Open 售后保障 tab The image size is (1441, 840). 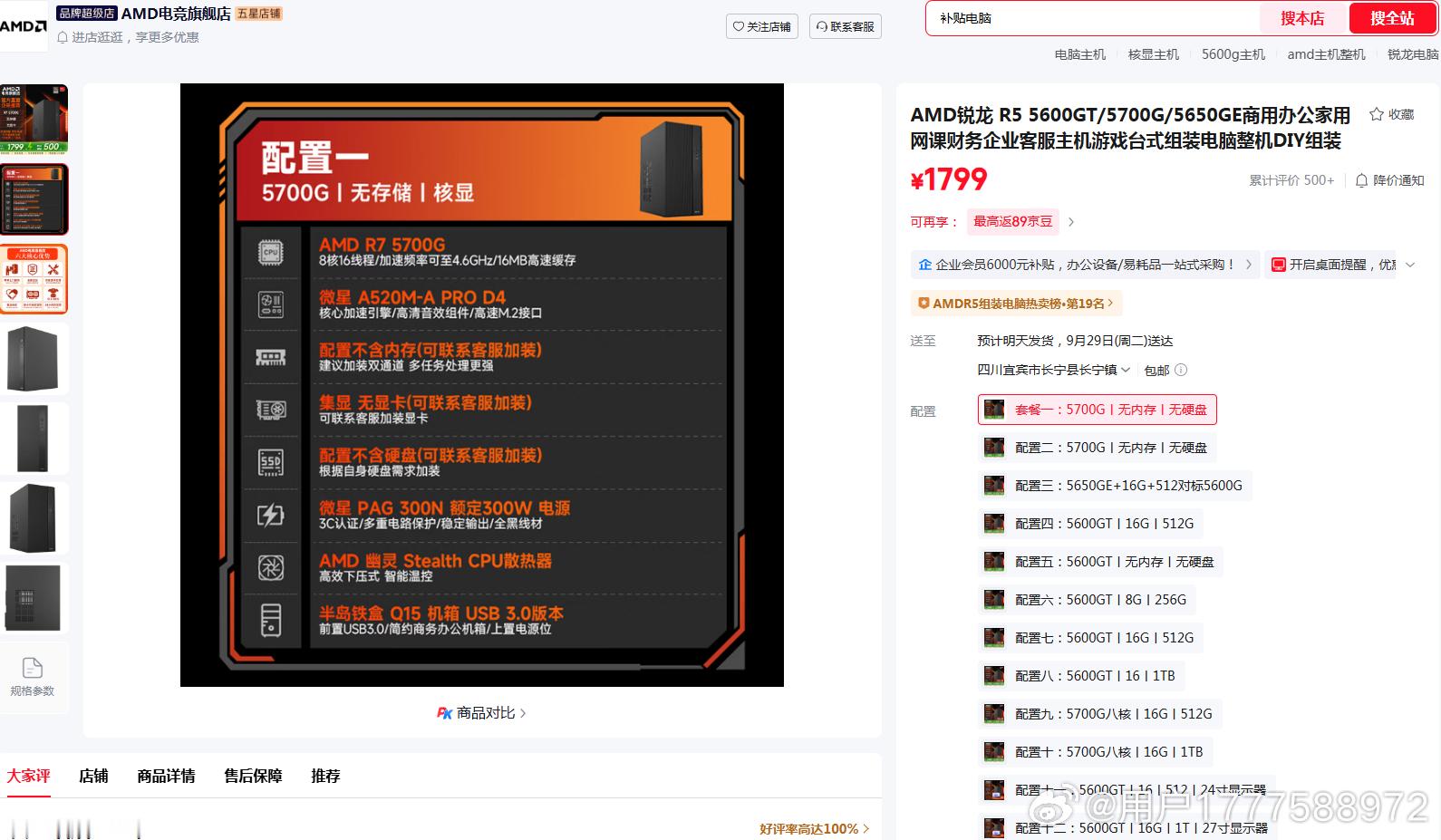coord(253,777)
